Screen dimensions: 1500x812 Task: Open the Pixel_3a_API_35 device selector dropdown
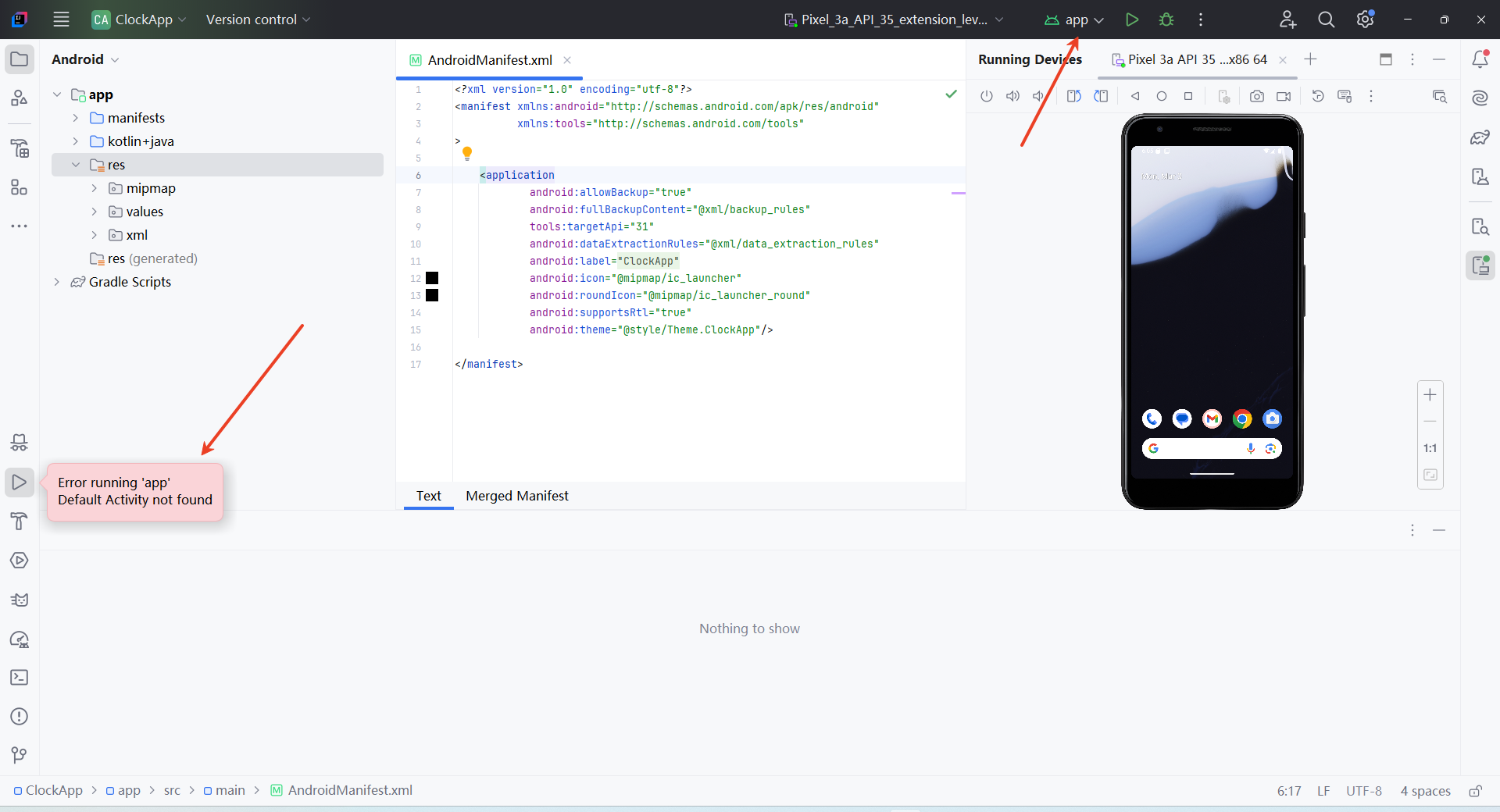point(894,20)
